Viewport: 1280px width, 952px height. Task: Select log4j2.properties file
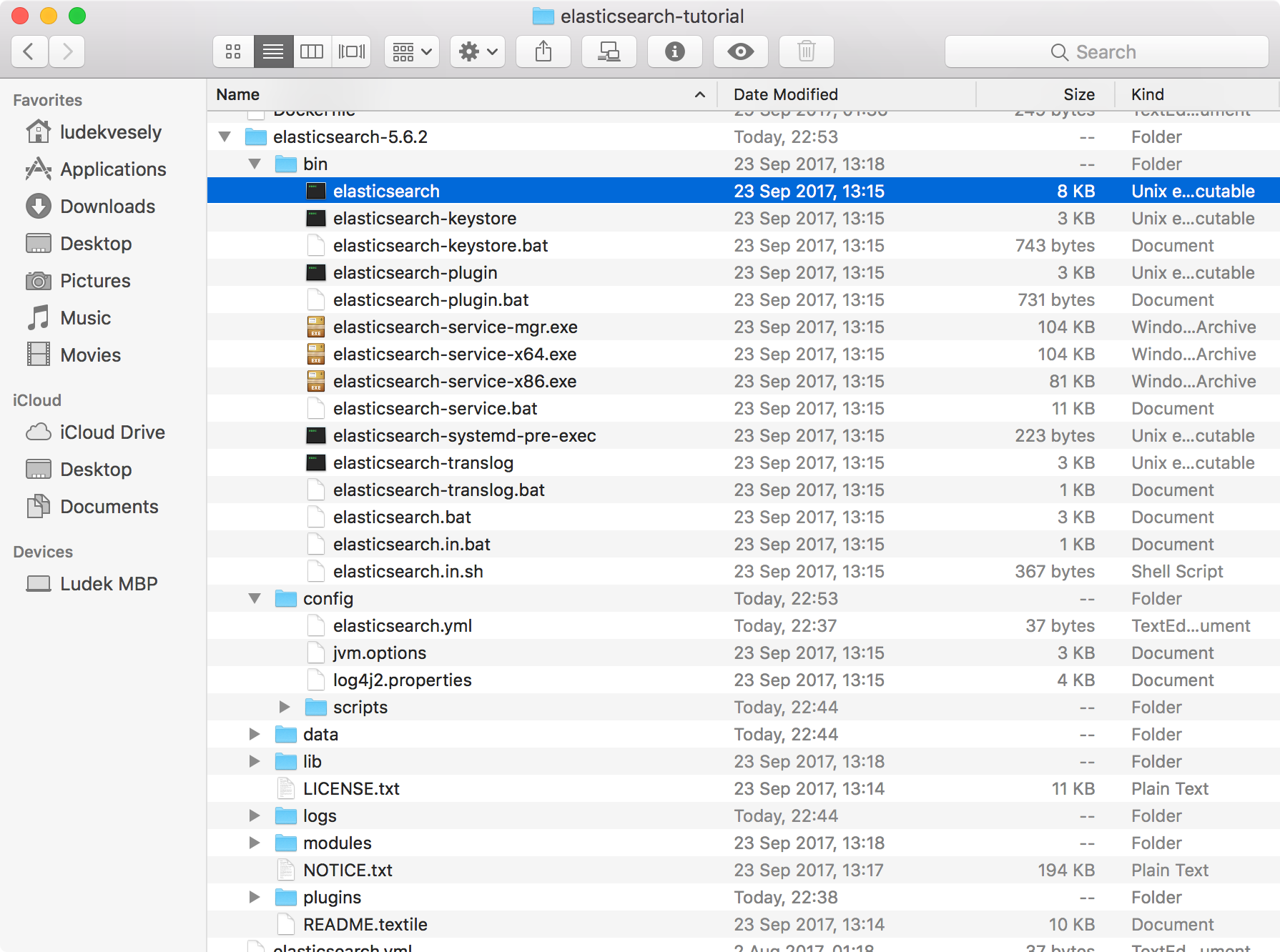pos(403,680)
